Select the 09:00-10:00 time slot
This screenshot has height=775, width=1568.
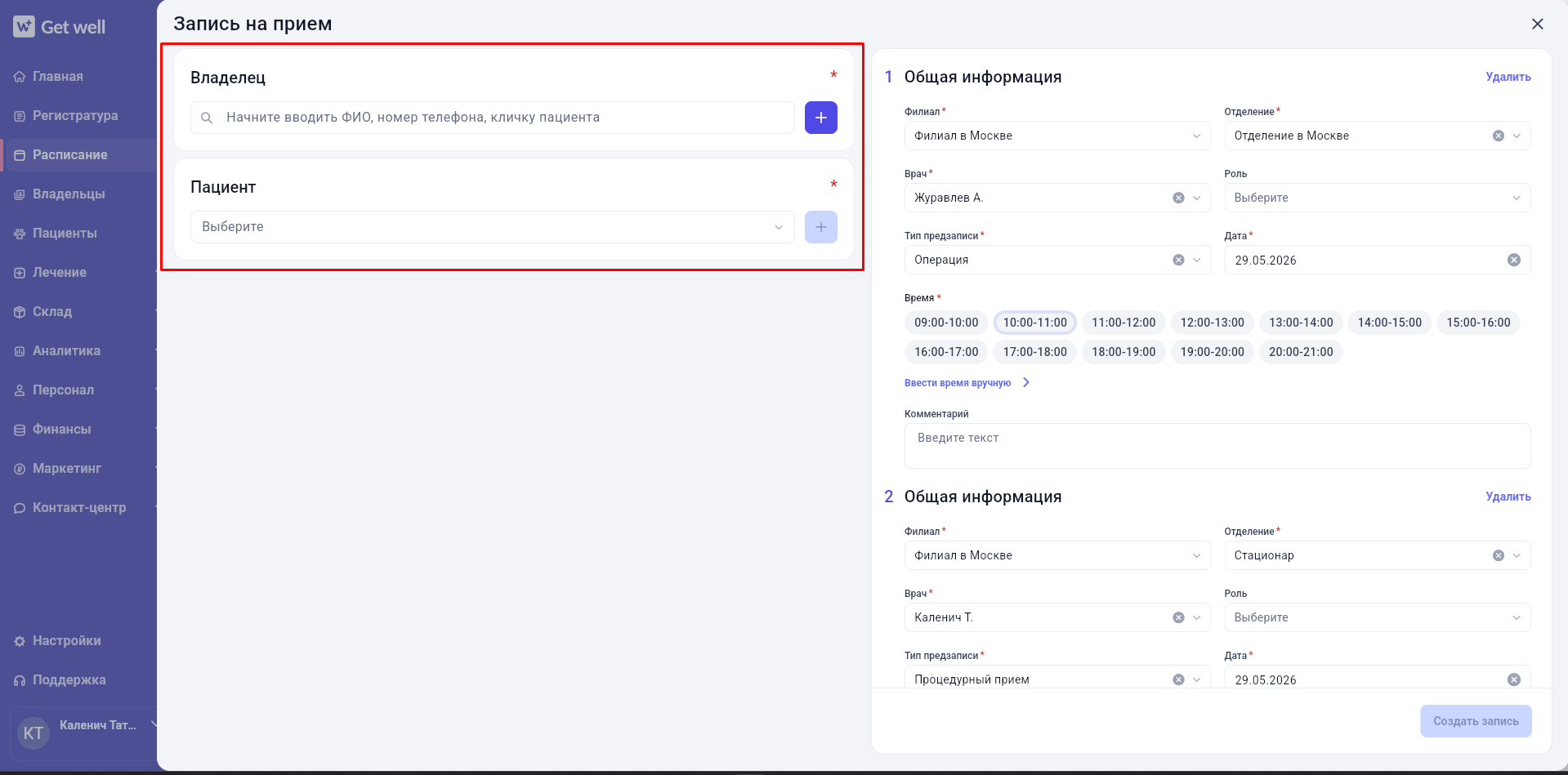point(946,323)
